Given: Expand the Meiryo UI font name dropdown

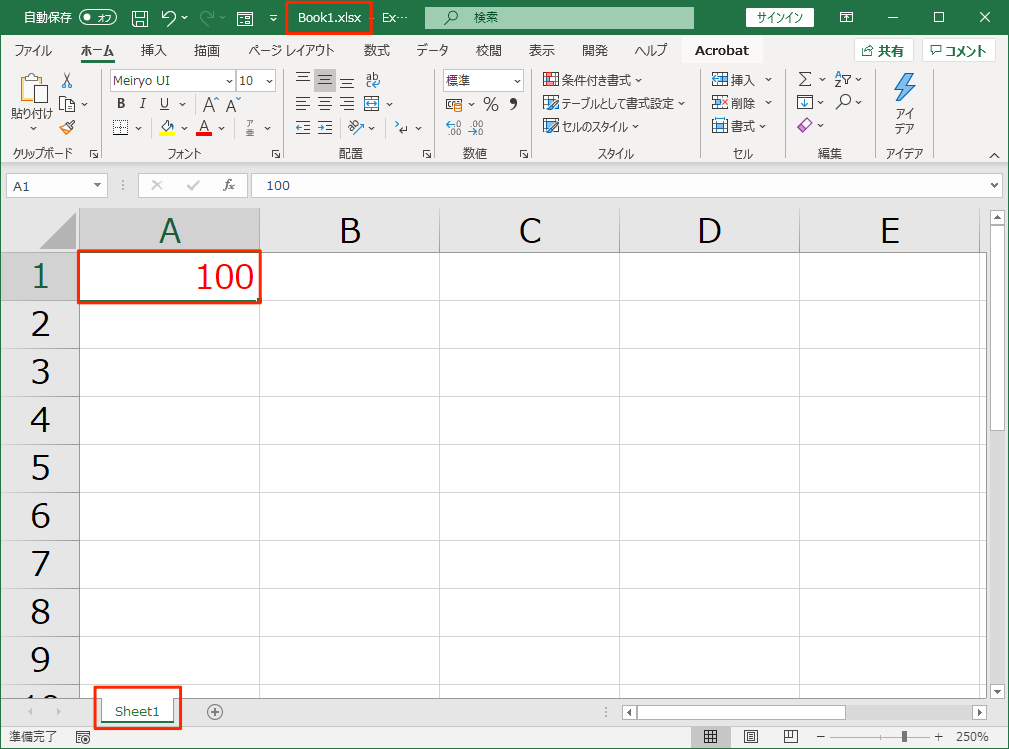Looking at the screenshot, I should click(x=229, y=81).
